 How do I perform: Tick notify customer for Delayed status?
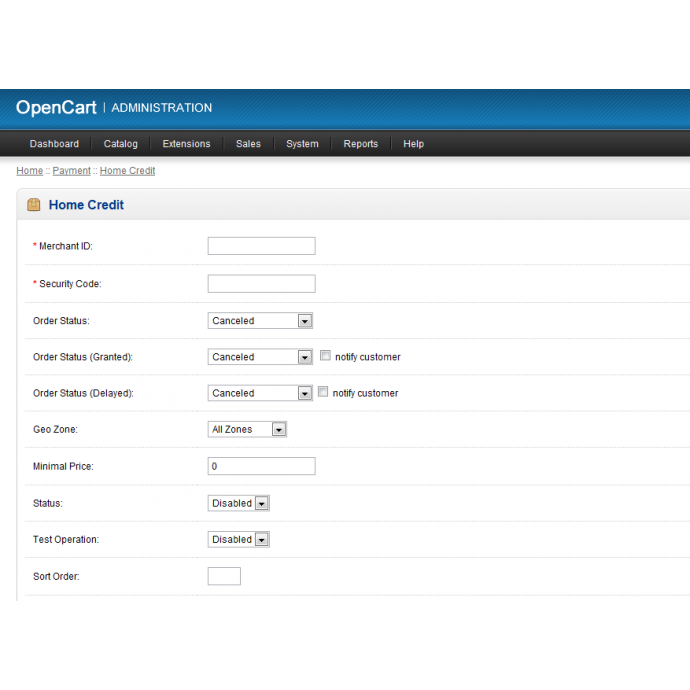point(323,392)
